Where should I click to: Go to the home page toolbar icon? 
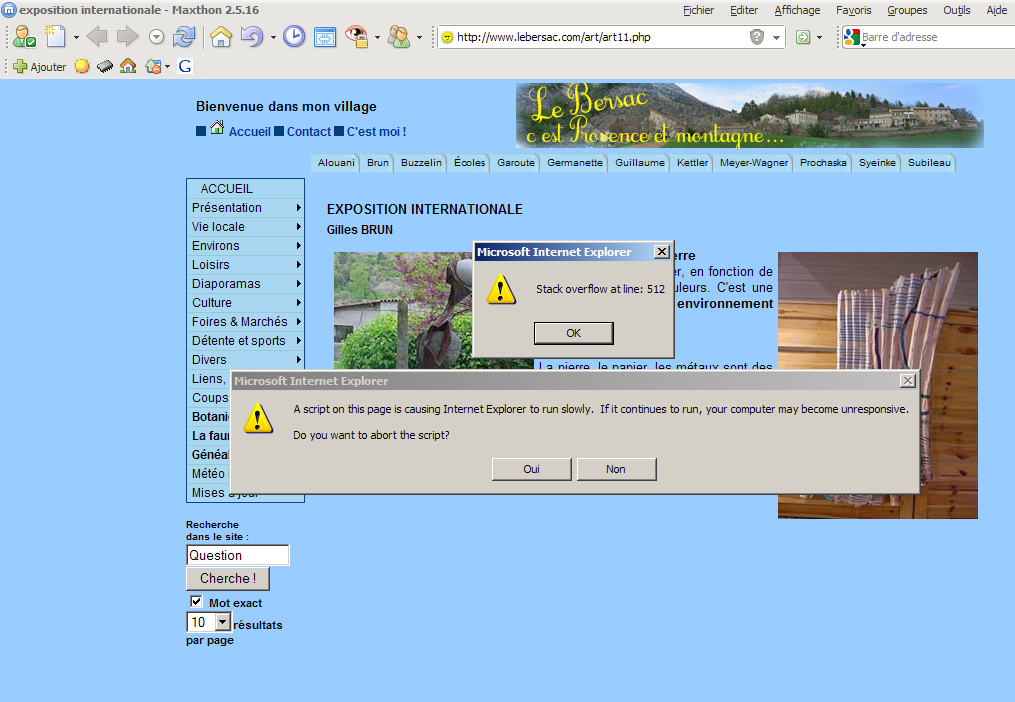point(221,37)
